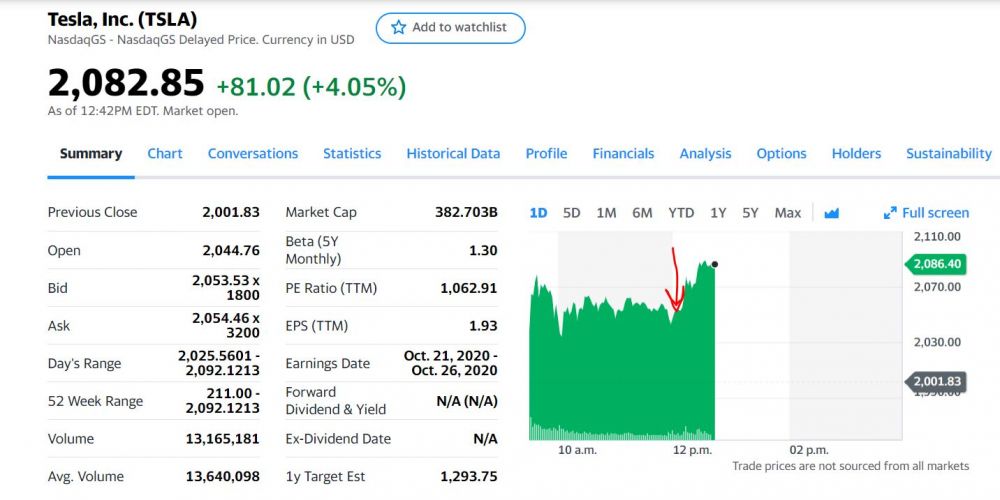Click the chart type icon beside Max
The width and height of the screenshot is (1000, 500).
(x=831, y=213)
